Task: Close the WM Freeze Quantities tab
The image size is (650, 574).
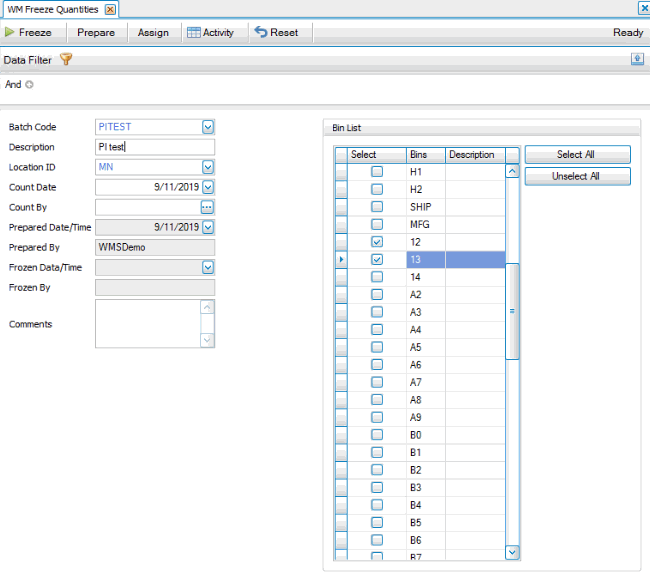Action: pos(110,9)
